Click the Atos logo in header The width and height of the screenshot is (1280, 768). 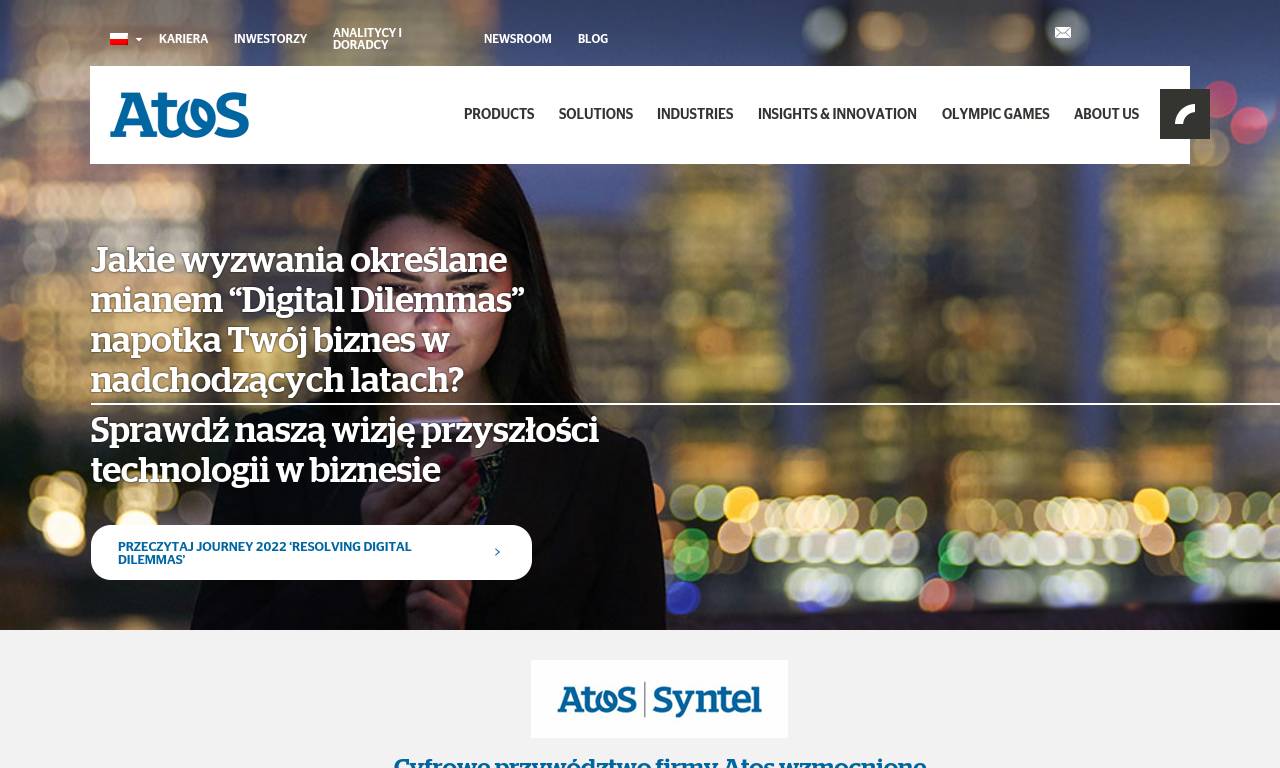pos(180,115)
